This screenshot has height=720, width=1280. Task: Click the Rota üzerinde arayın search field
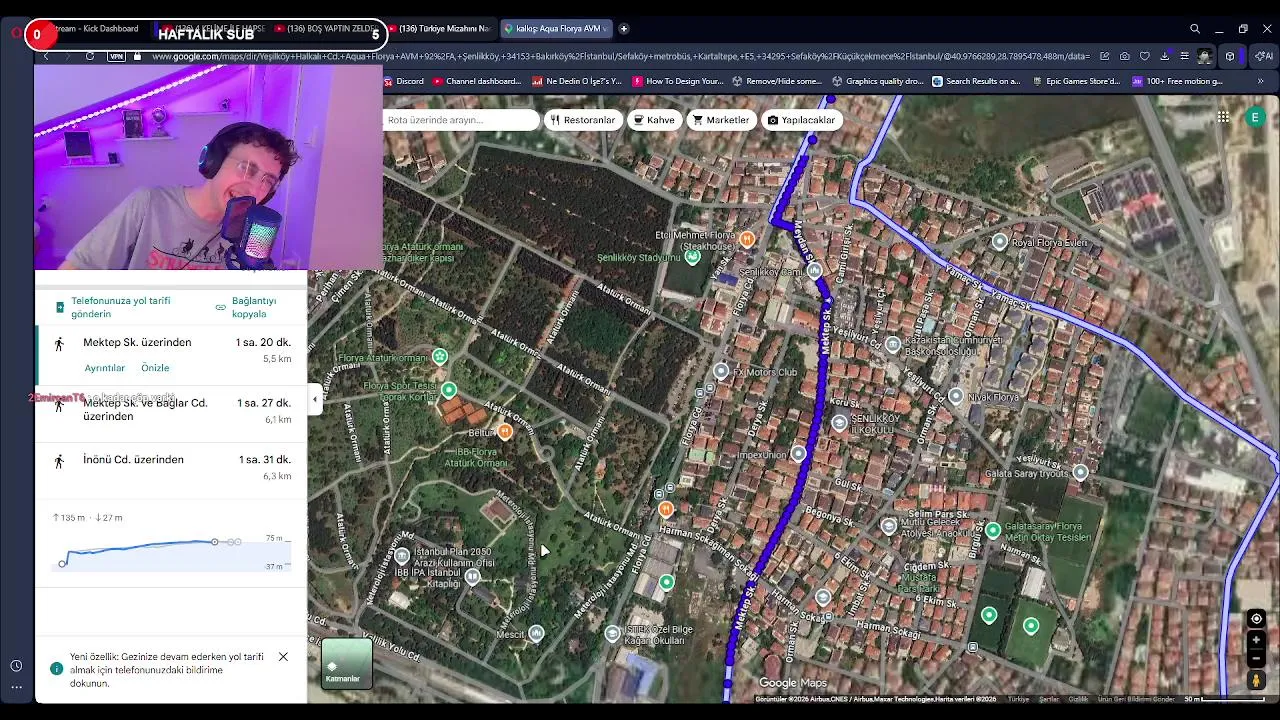tap(461, 120)
